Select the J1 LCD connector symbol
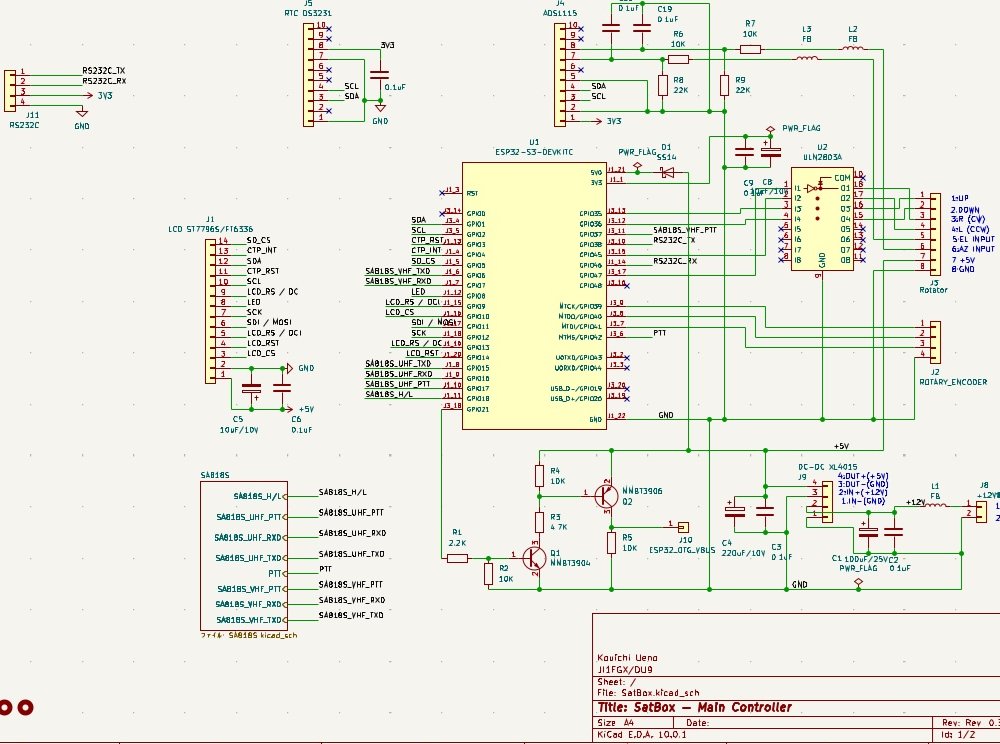This screenshot has width=1000, height=744. (210, 311)
